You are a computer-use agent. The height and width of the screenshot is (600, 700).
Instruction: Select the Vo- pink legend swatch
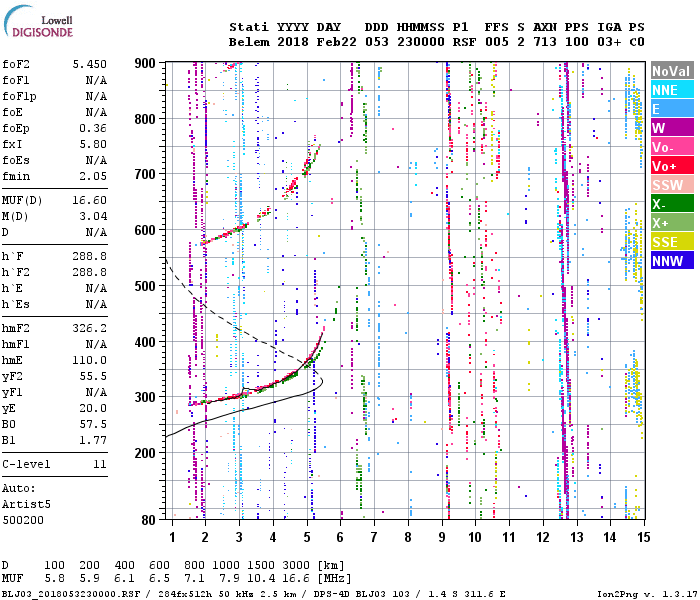pos(672,147)
